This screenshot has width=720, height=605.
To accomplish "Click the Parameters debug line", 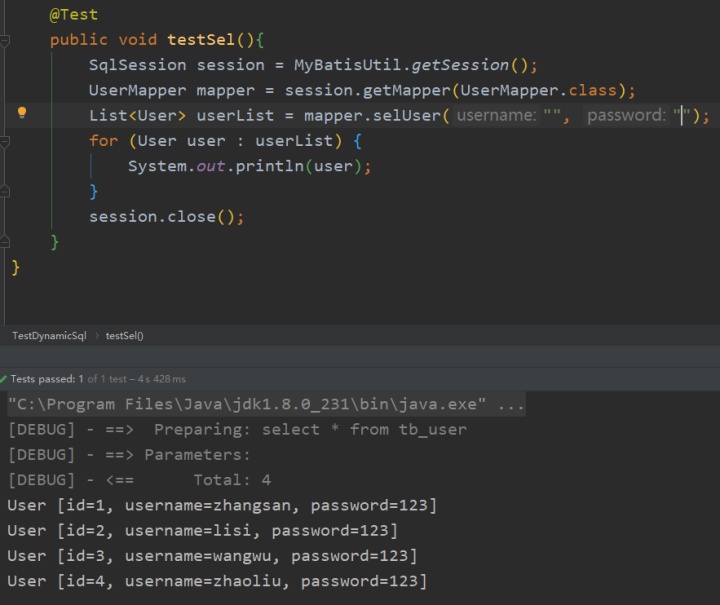I will click(129, 455).
